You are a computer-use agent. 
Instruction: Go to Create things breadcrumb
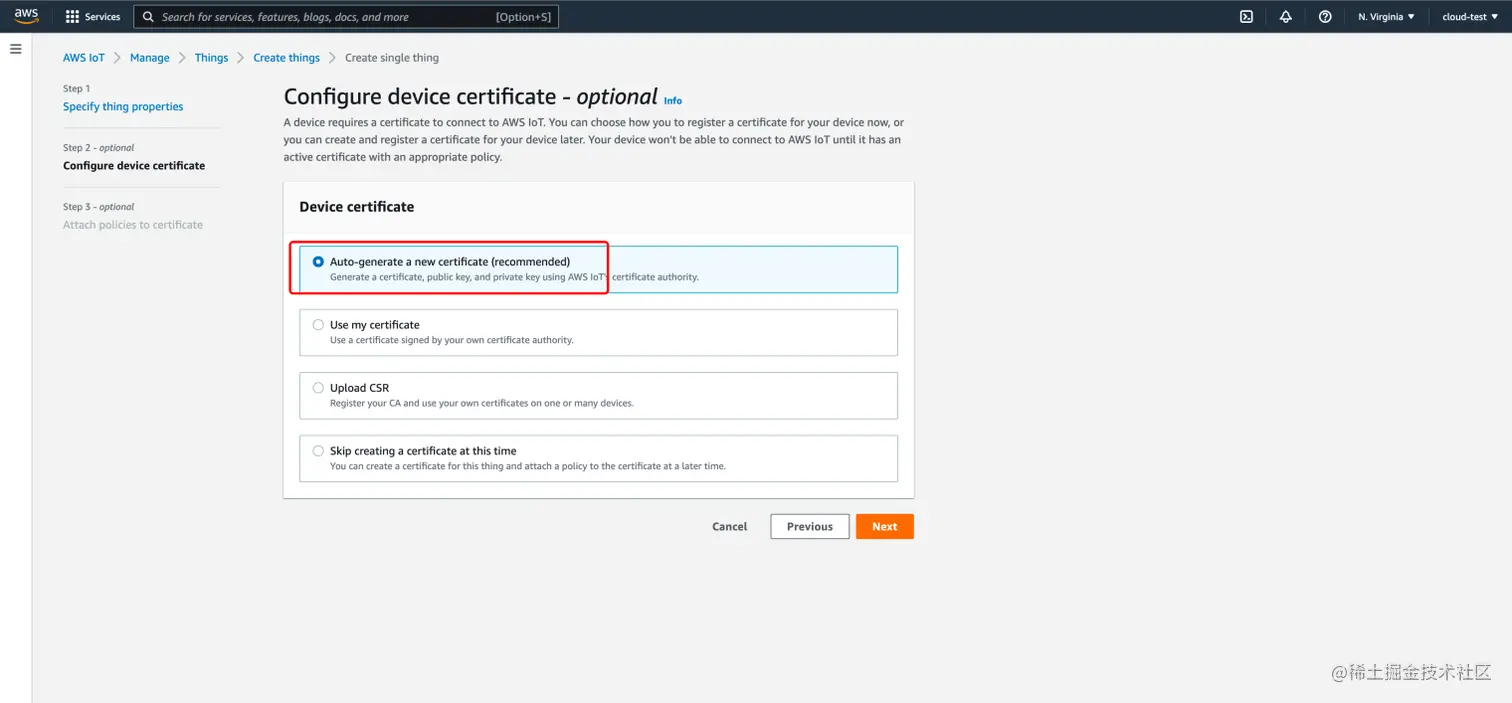click(286, 58)
